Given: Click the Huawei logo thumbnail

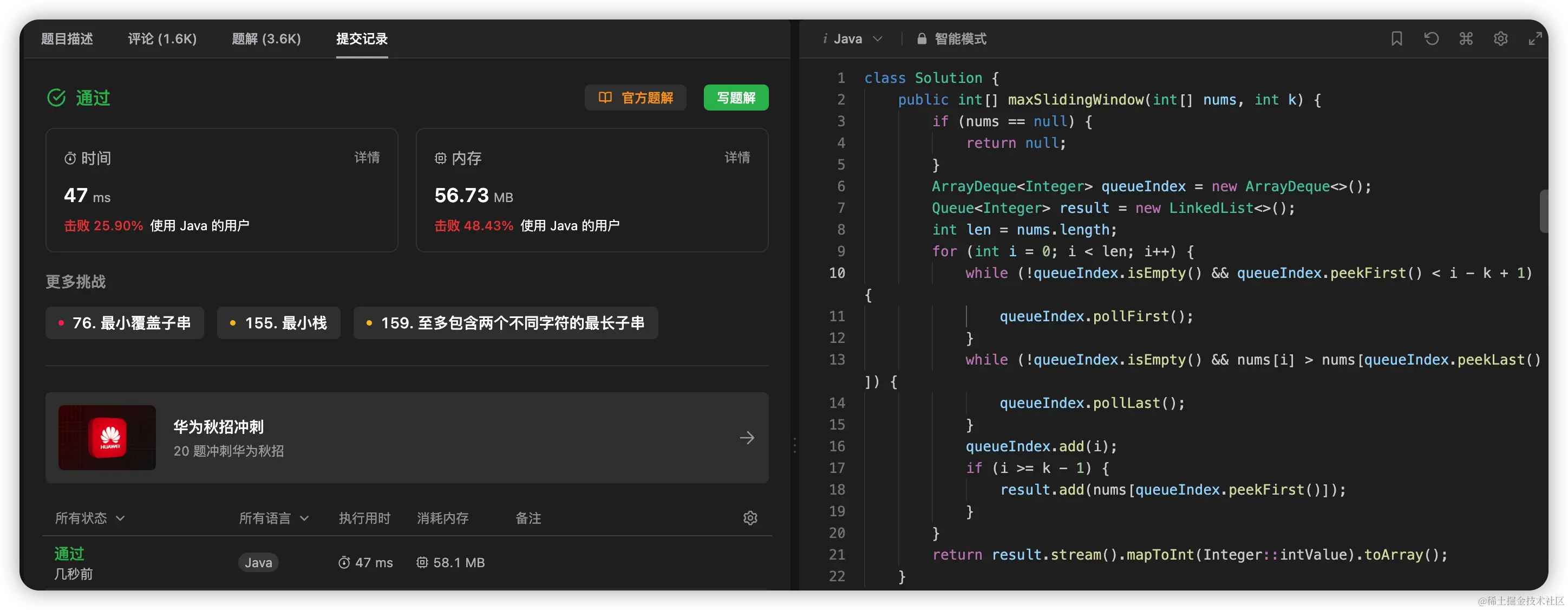Looking at the screenshot, I should pyautogui.click(x=107, y=438).
